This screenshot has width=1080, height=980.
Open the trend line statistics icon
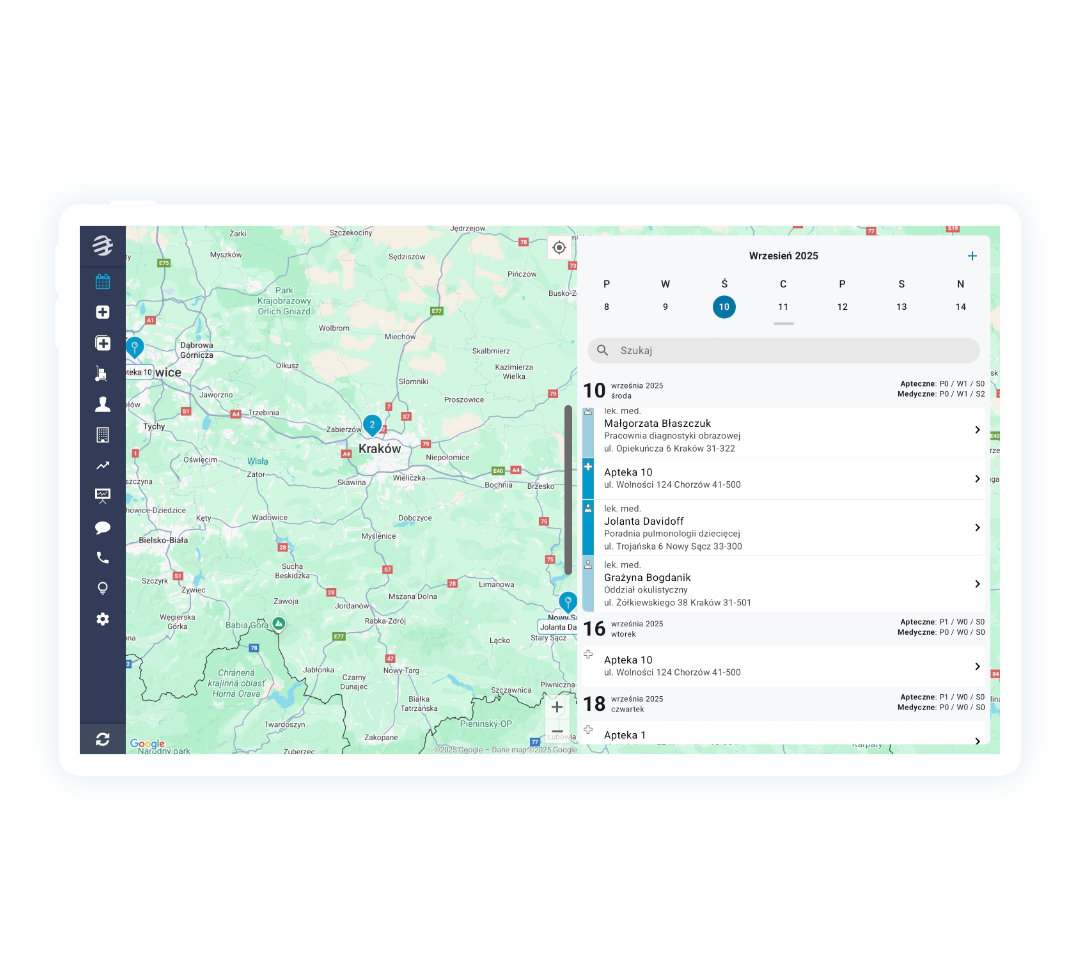point(103,466)
